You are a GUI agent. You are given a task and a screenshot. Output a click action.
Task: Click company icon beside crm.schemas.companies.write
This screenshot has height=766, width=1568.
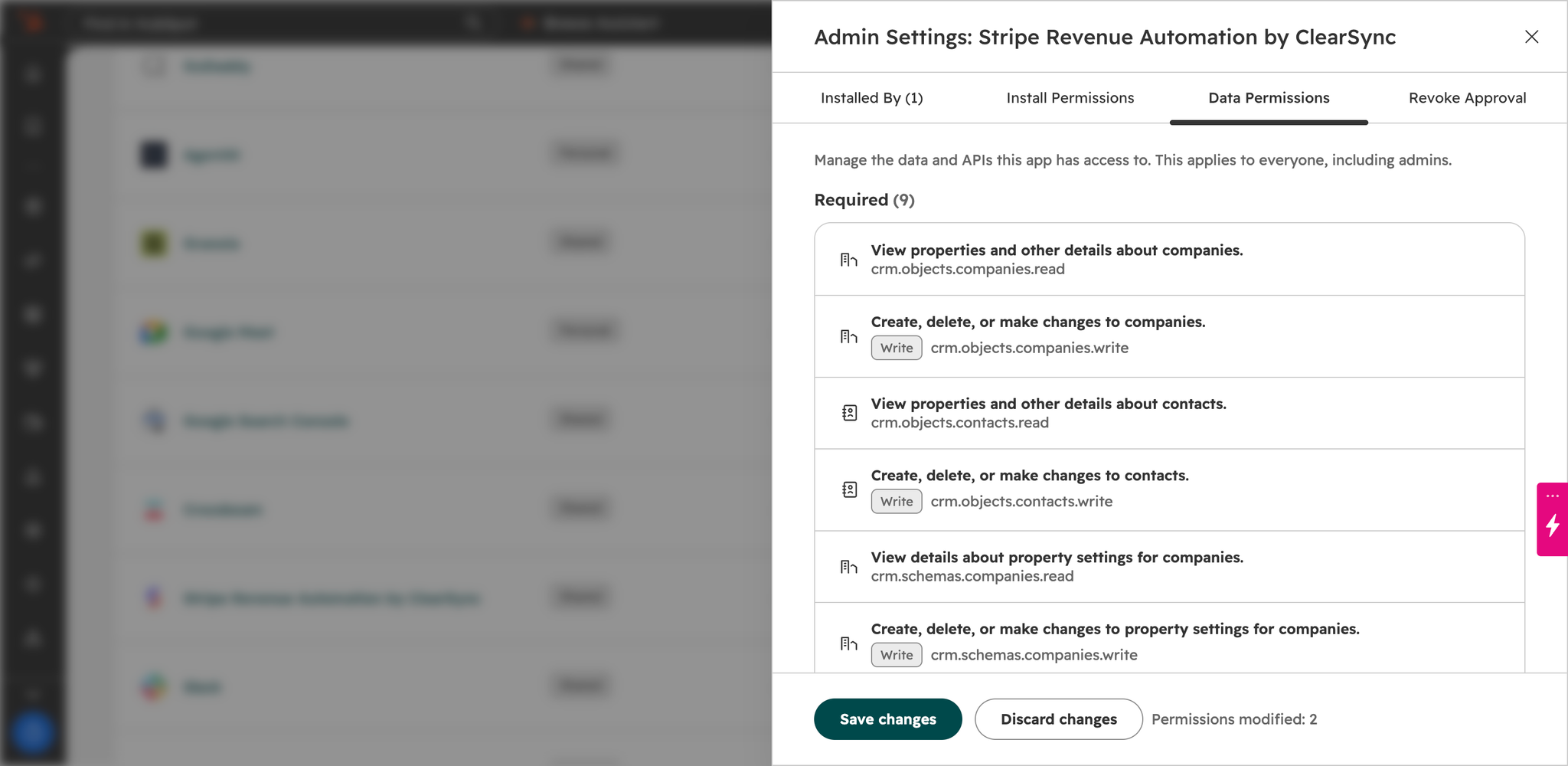click(848, 643)
